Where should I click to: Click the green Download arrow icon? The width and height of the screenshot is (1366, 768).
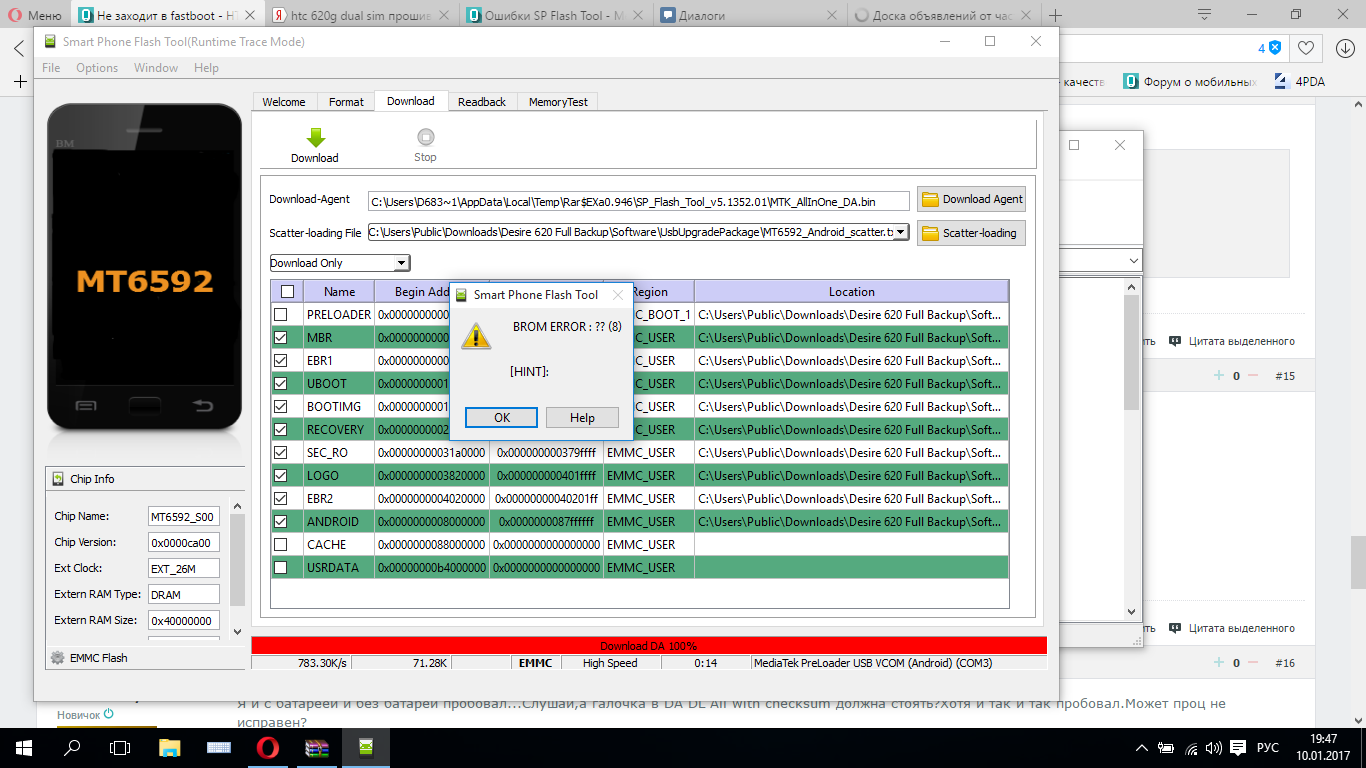315,138
